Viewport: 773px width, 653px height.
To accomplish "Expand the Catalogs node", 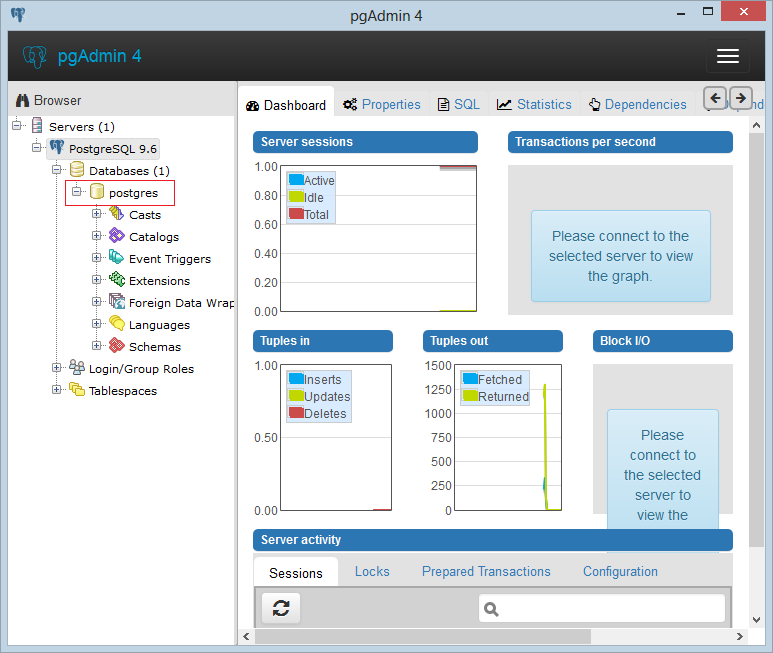I will pyautogui.click(x=97, y=236).
